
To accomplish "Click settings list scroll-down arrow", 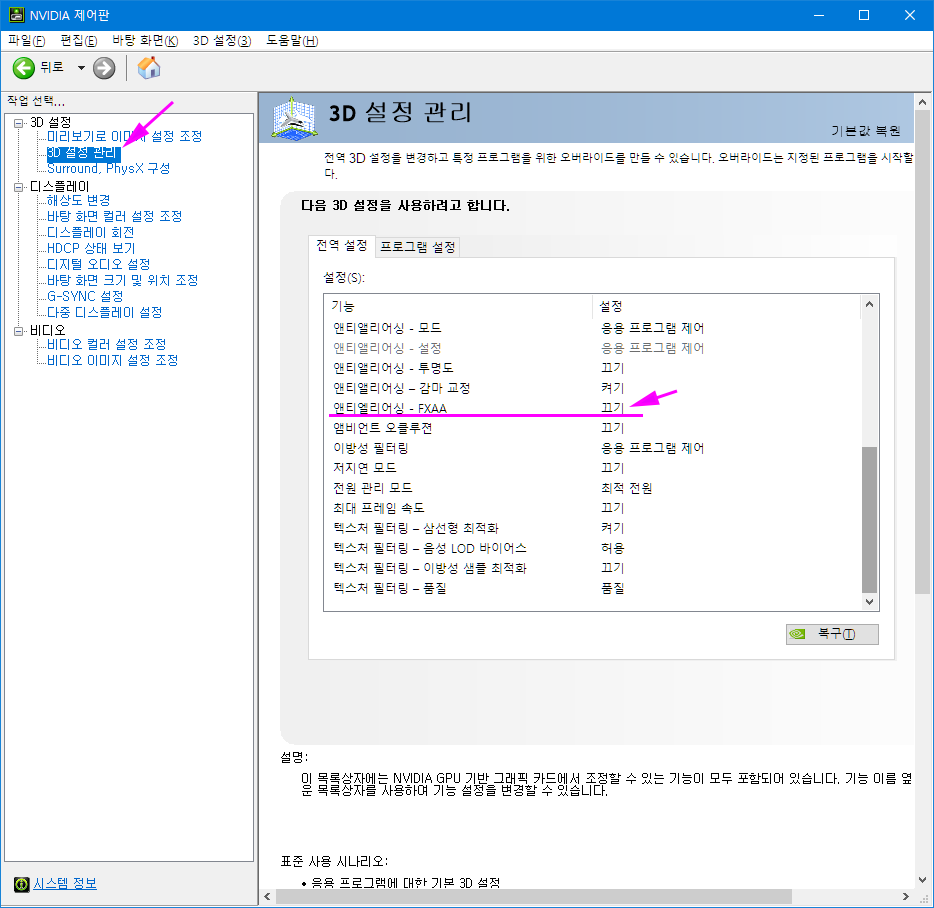I will pos(869,602).
